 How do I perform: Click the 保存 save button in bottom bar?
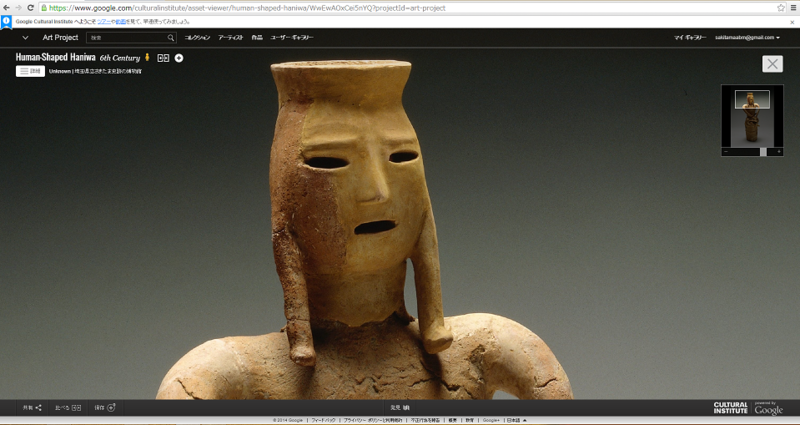[x=105, y=408]
